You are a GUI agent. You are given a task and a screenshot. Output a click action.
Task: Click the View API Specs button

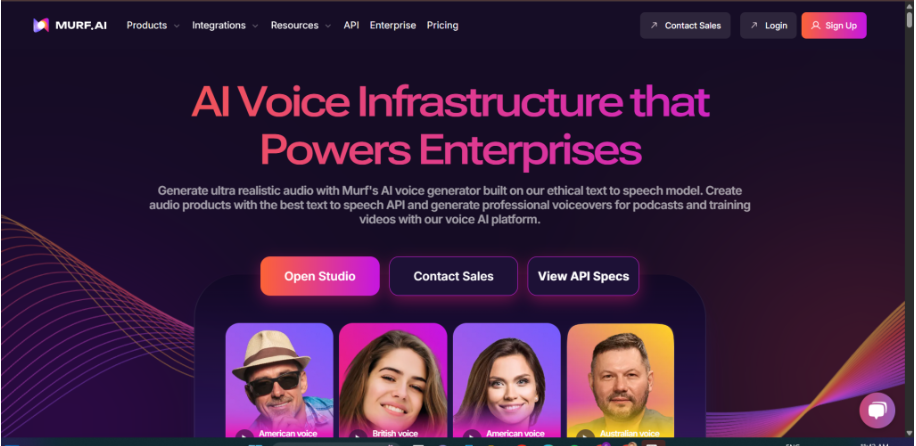pos(583,276)
